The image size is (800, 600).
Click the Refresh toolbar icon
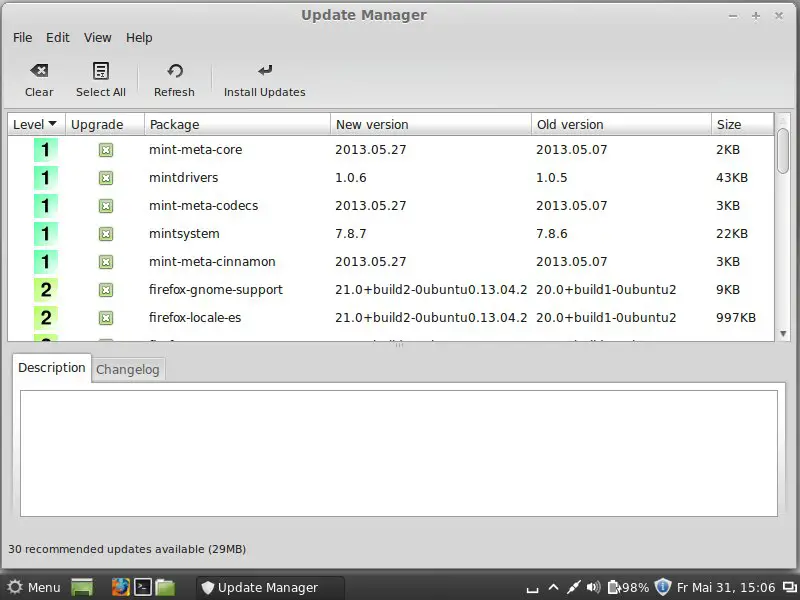[174, 71]
